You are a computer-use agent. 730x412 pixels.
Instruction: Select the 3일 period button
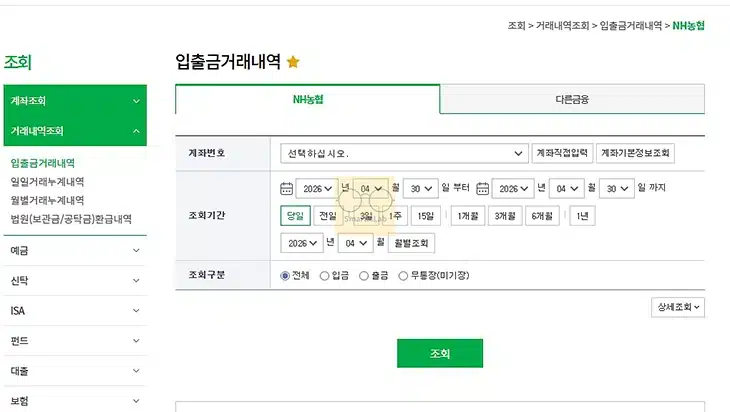[x=367, y=216]
